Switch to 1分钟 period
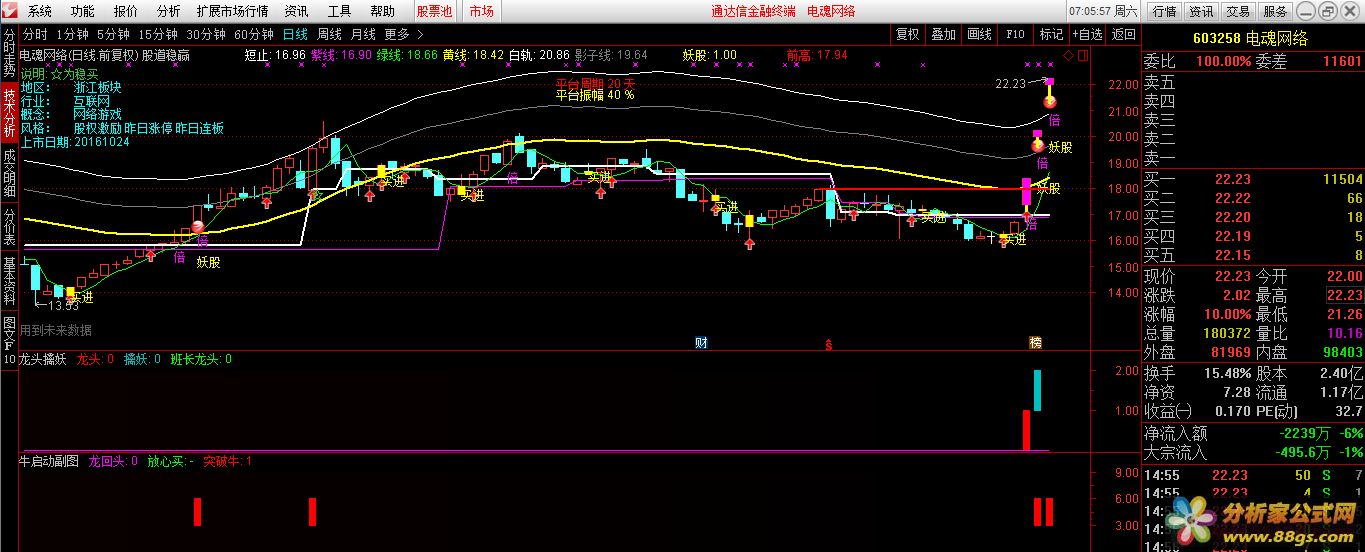 click(72, 34)
